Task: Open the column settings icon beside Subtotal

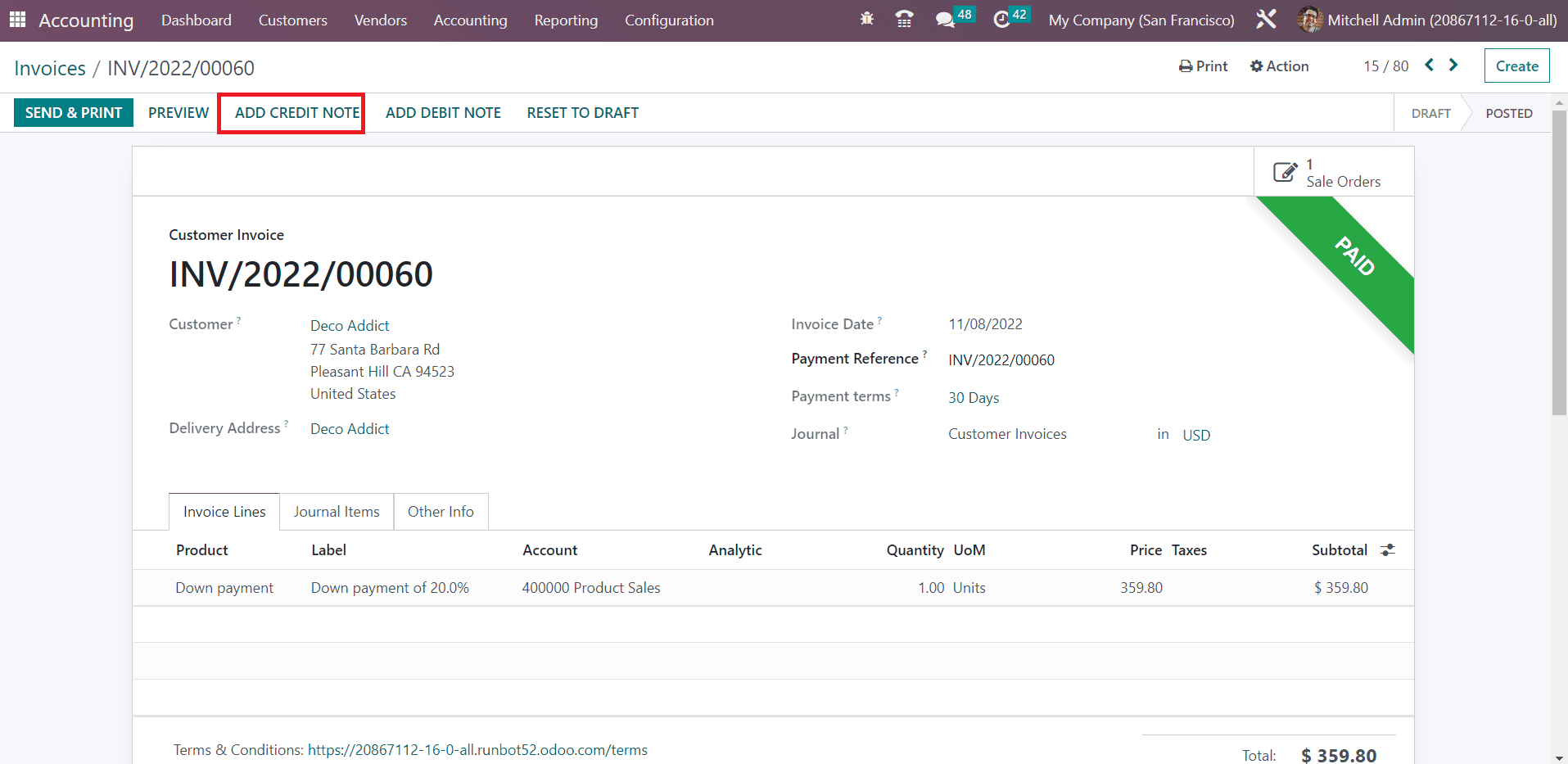Action: [x=1387, y=550]
